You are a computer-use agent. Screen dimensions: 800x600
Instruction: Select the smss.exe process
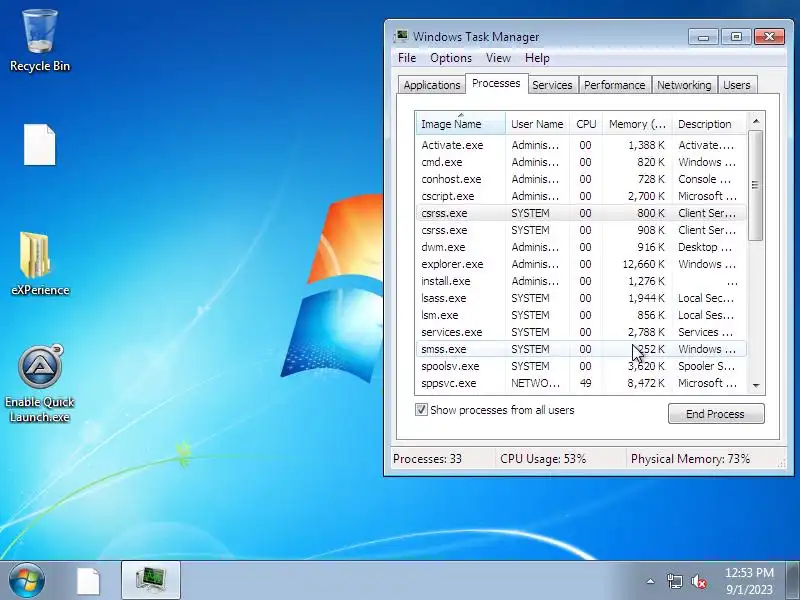(581, 349)
